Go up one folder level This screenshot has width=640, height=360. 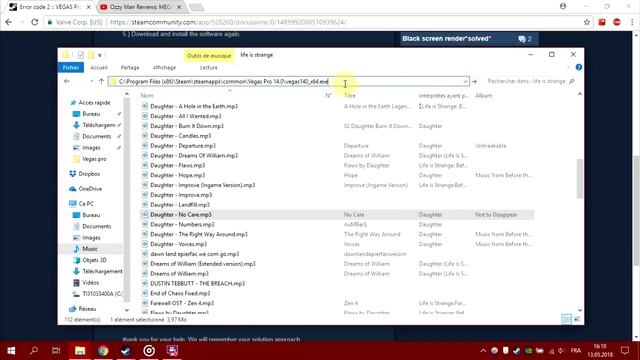point(101,81)
